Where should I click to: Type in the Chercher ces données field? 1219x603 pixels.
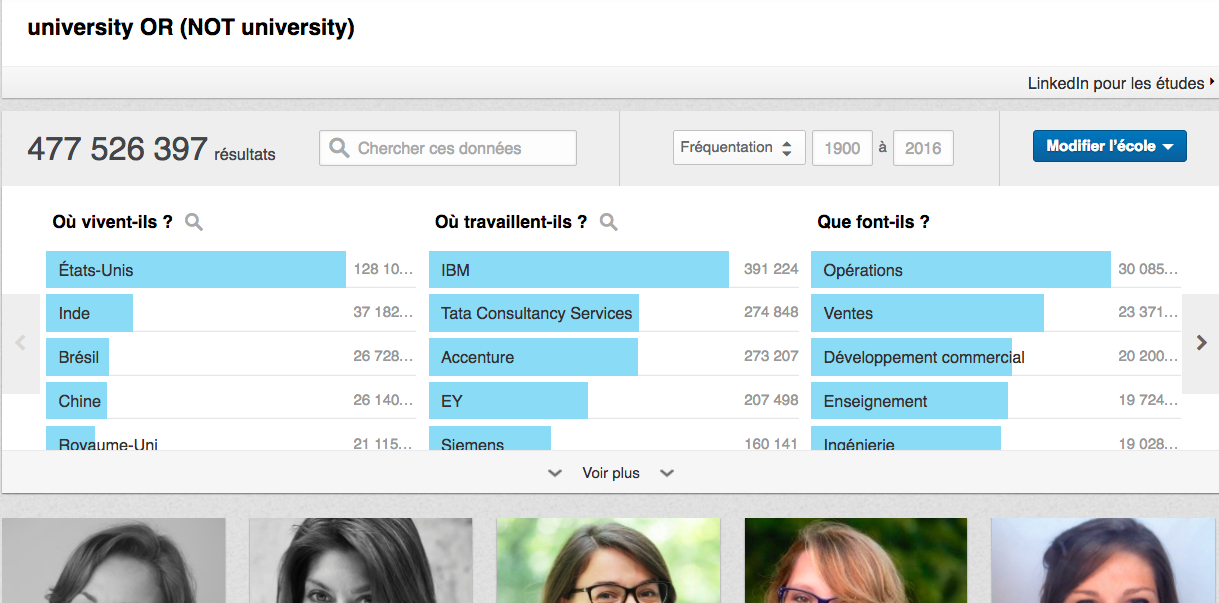click(460, 148)
